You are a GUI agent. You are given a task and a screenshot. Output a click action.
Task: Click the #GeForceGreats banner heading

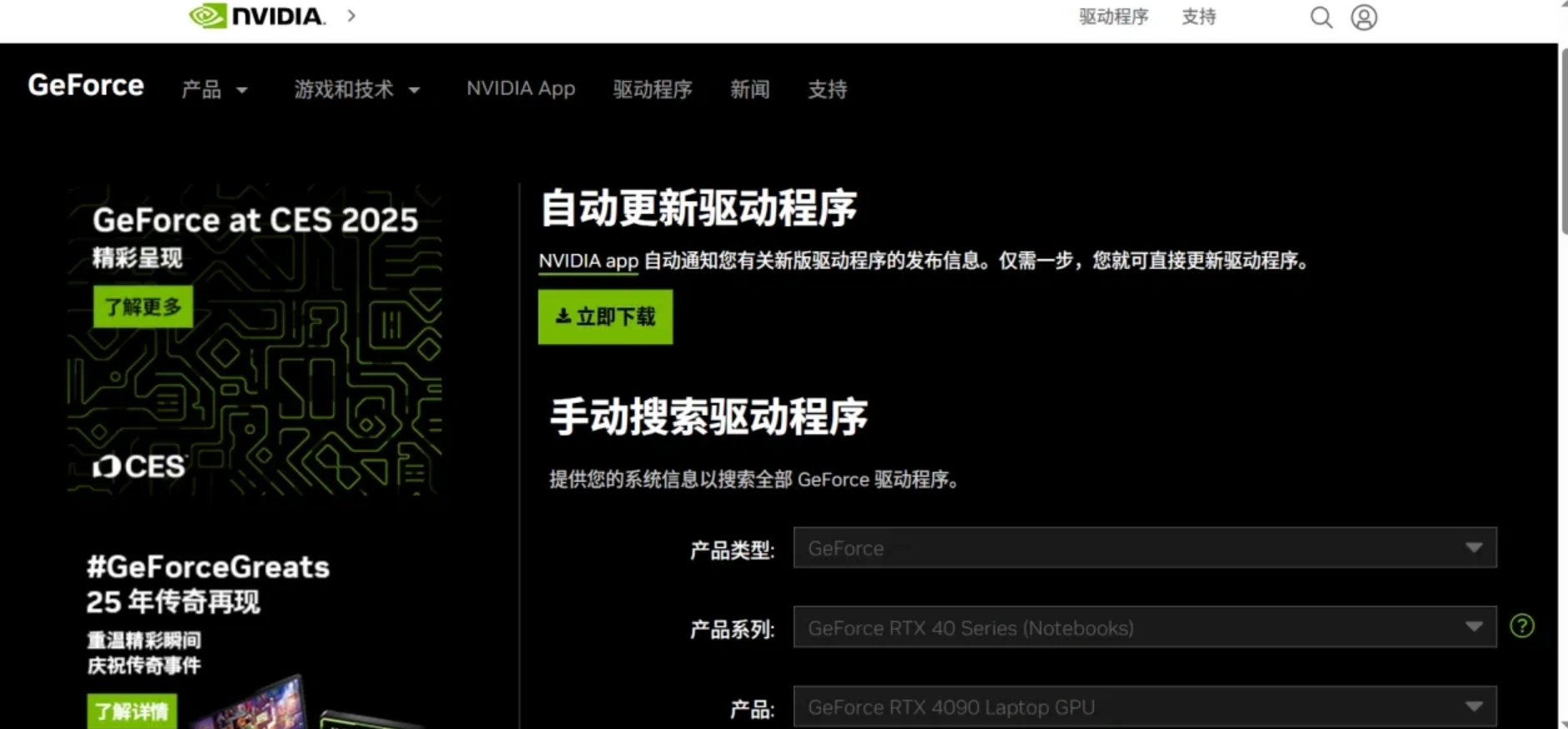[208, 567]
